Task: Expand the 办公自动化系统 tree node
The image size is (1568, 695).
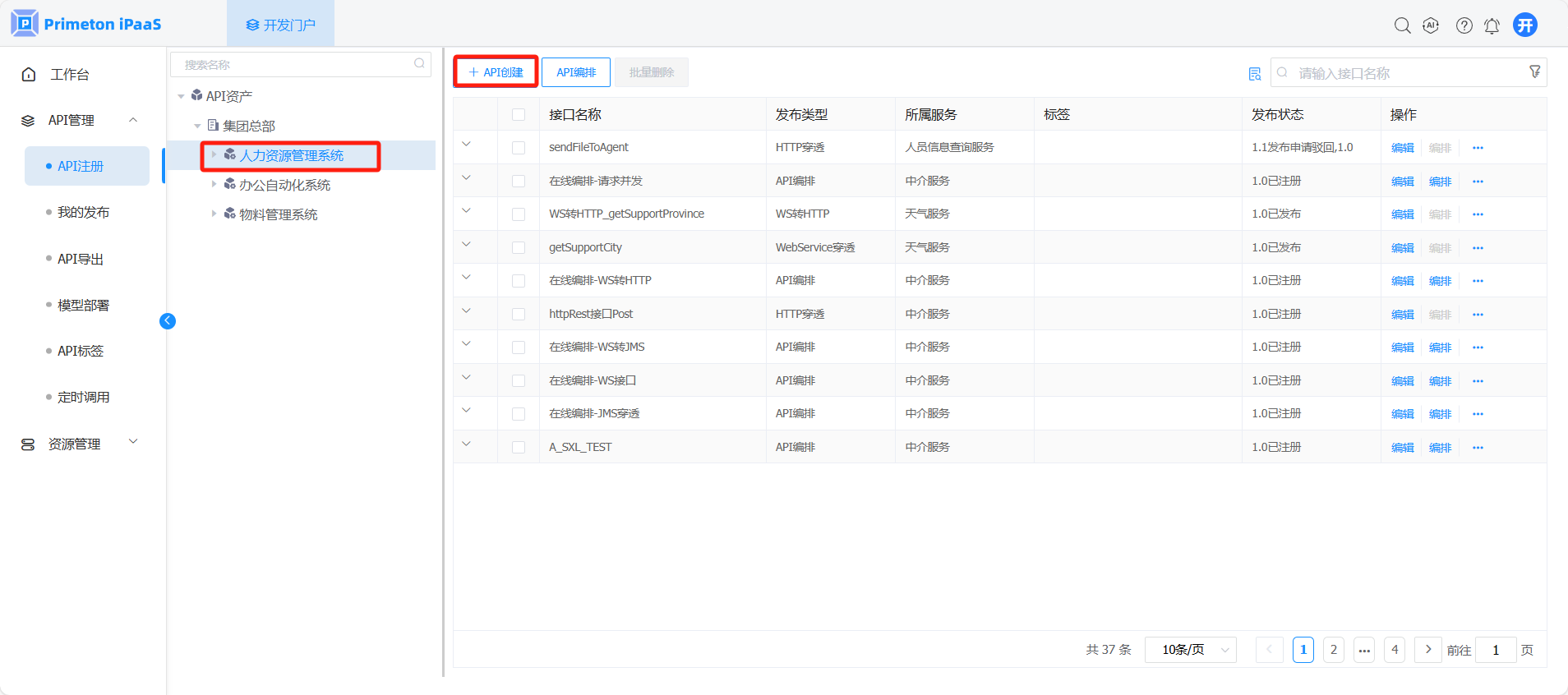Action: click(x=214, y=185)
